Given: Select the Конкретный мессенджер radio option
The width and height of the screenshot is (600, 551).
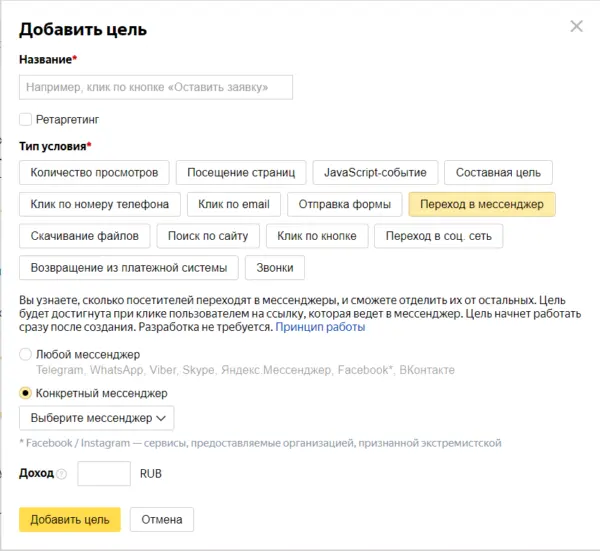Looking at the screenshot, I should 26,393.
